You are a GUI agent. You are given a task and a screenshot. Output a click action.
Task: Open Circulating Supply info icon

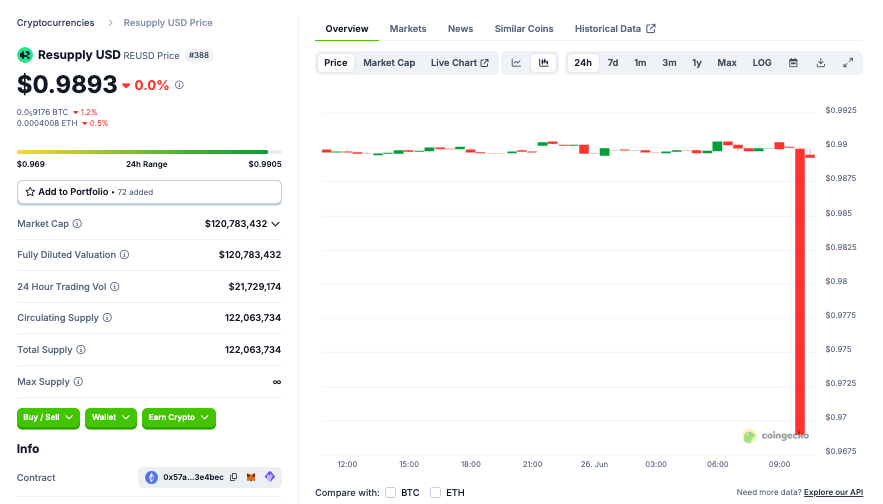click(x=107, y=318)
